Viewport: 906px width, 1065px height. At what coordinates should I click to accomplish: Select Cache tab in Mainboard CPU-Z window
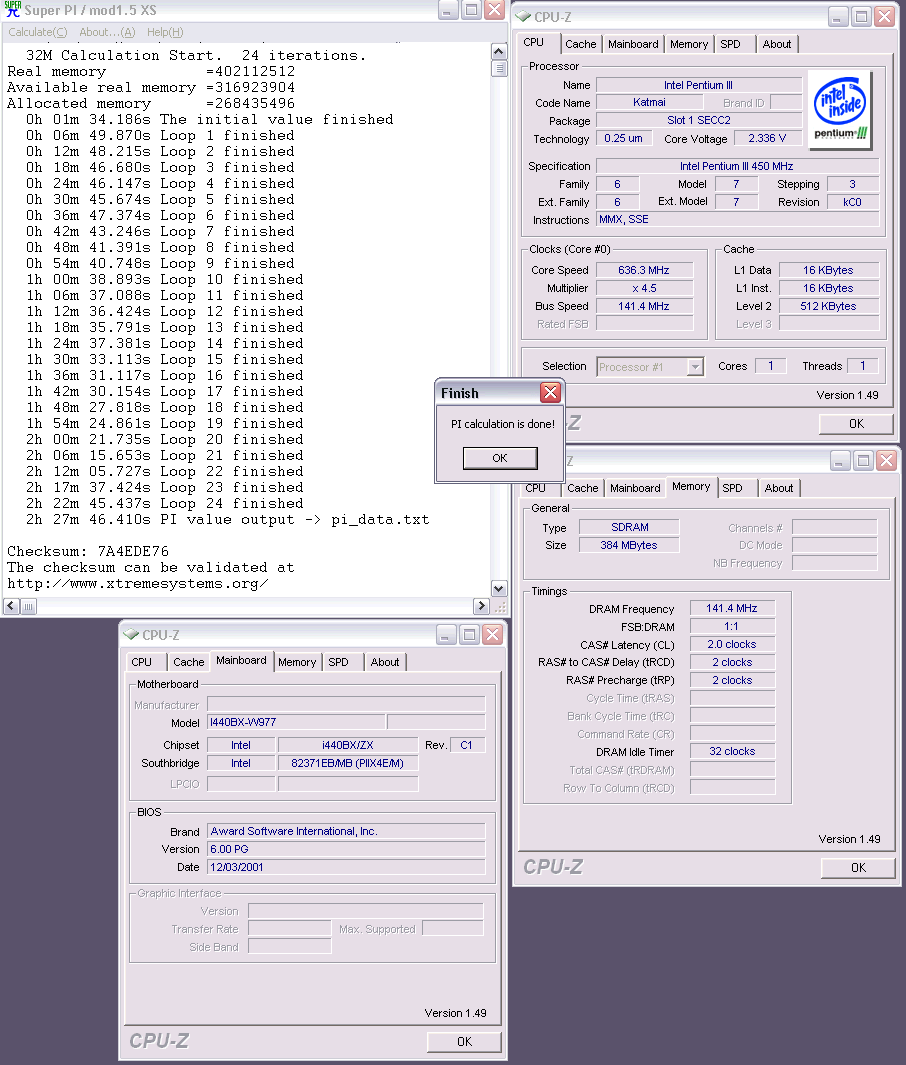189,662
